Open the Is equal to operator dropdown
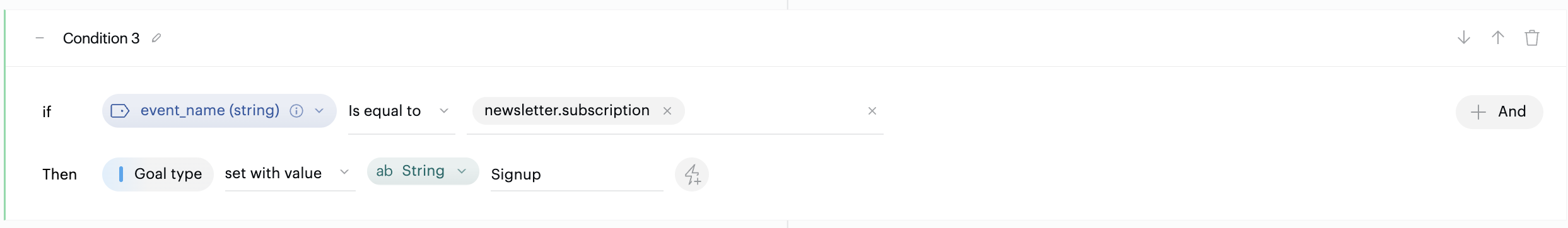The height and width of the screenshot is (228, 1568). click(x=401, y=111)
